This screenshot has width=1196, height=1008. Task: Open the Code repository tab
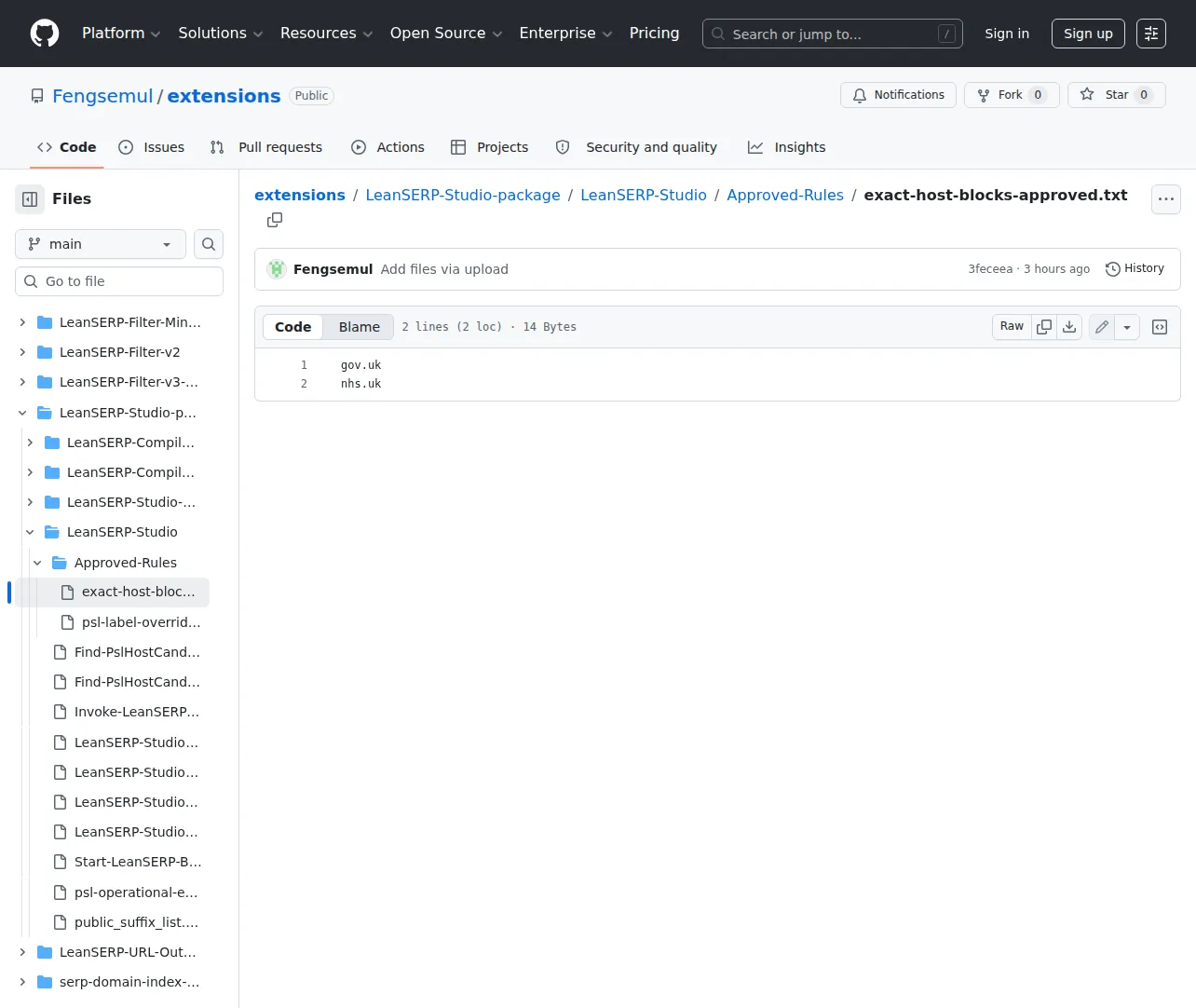click(x=66, y=147)
